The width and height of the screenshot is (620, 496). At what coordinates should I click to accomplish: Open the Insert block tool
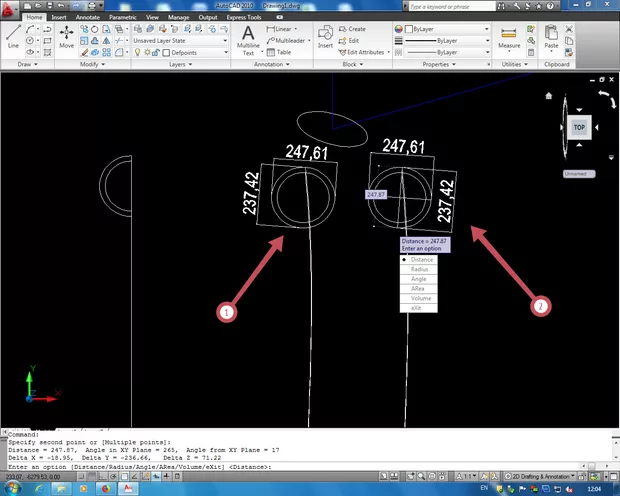(x=325, y=38)
